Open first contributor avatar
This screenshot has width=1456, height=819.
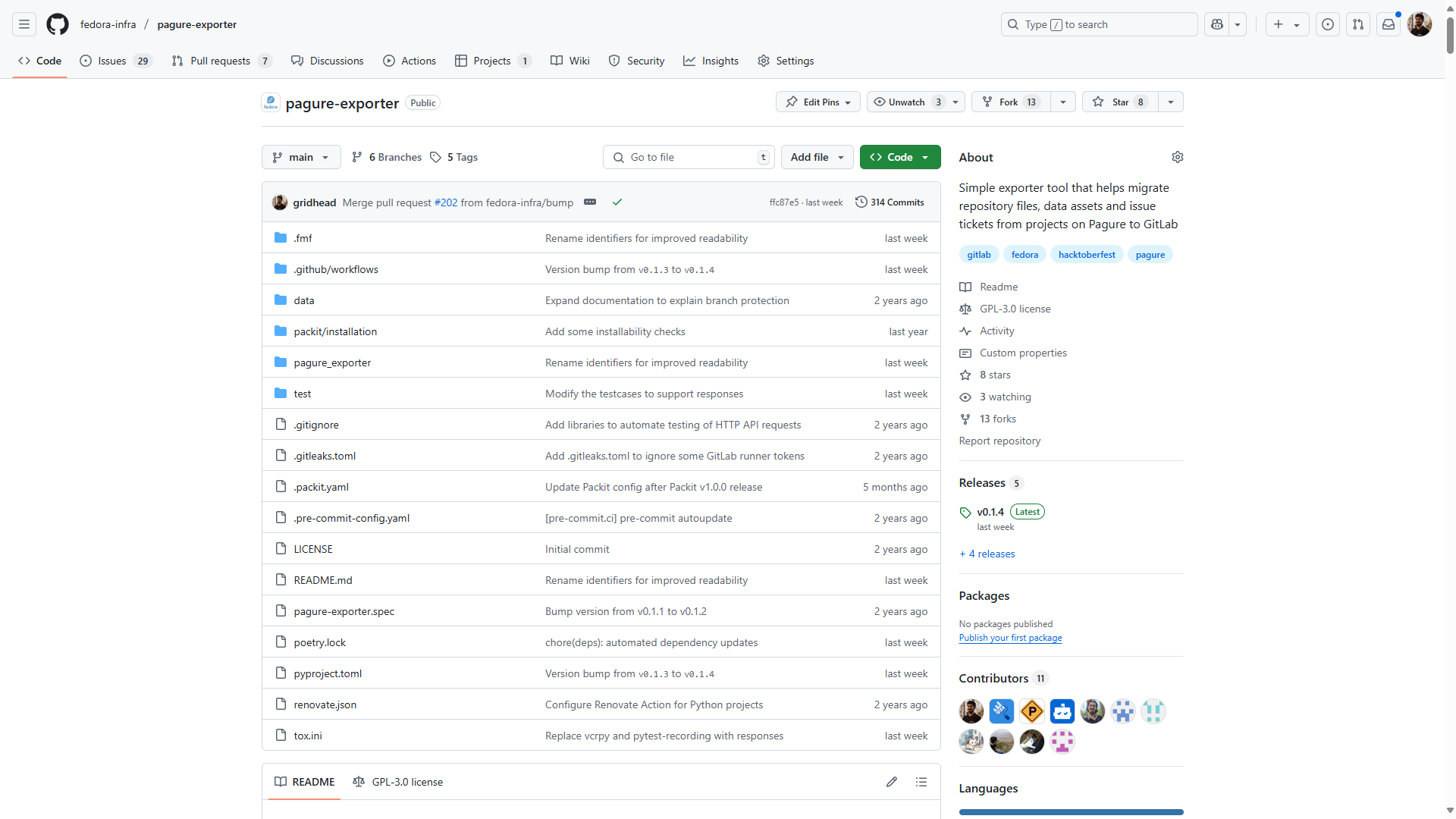(x=971, y=711)
